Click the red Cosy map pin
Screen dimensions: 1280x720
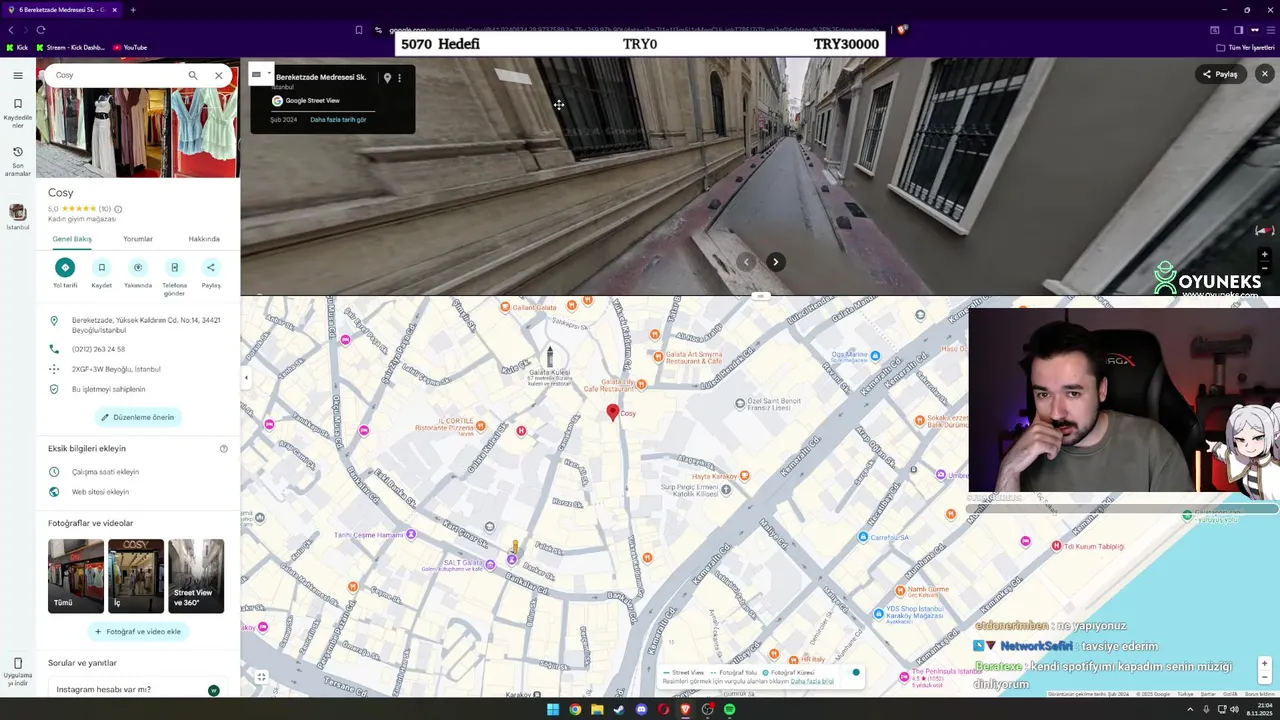tap(613, 412)
